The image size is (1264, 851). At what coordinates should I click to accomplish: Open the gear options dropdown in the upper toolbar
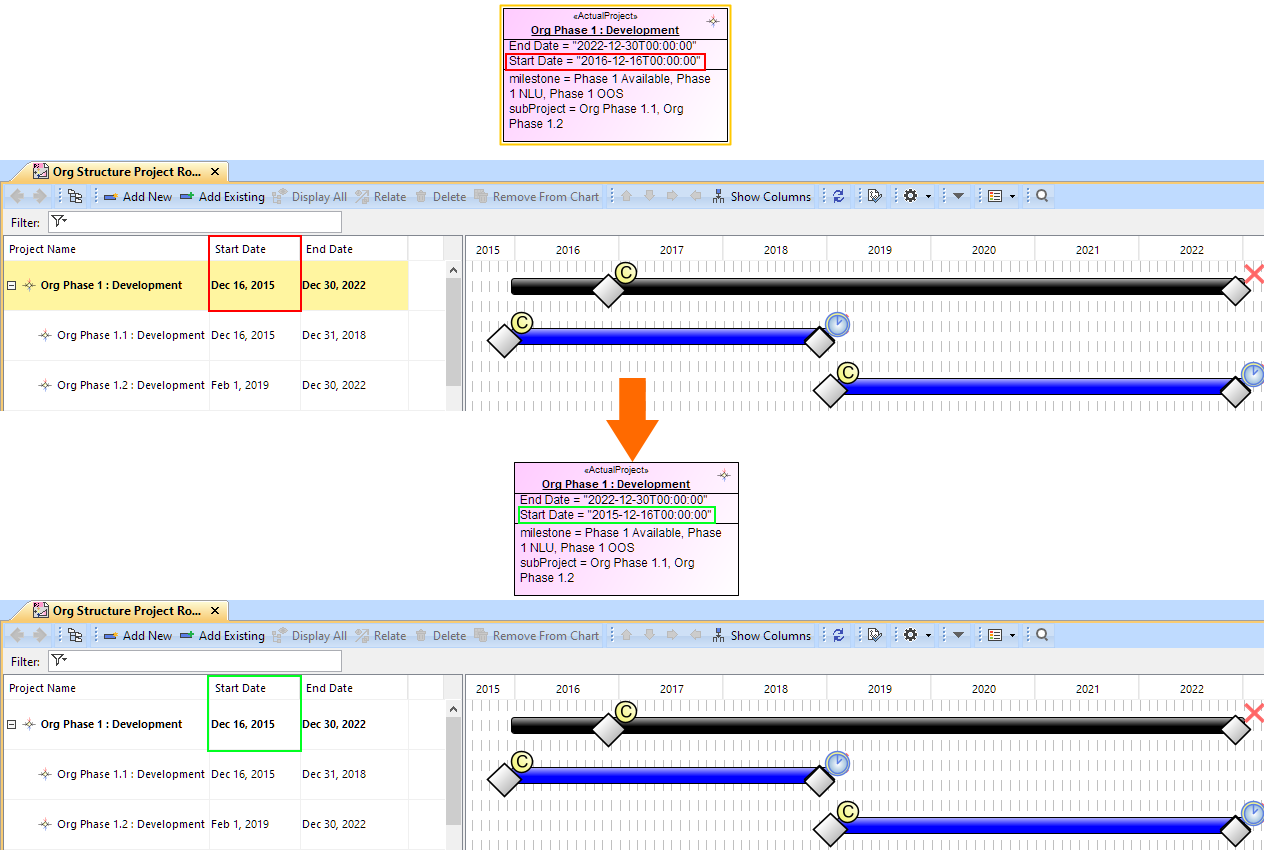(x=915, y=197)
